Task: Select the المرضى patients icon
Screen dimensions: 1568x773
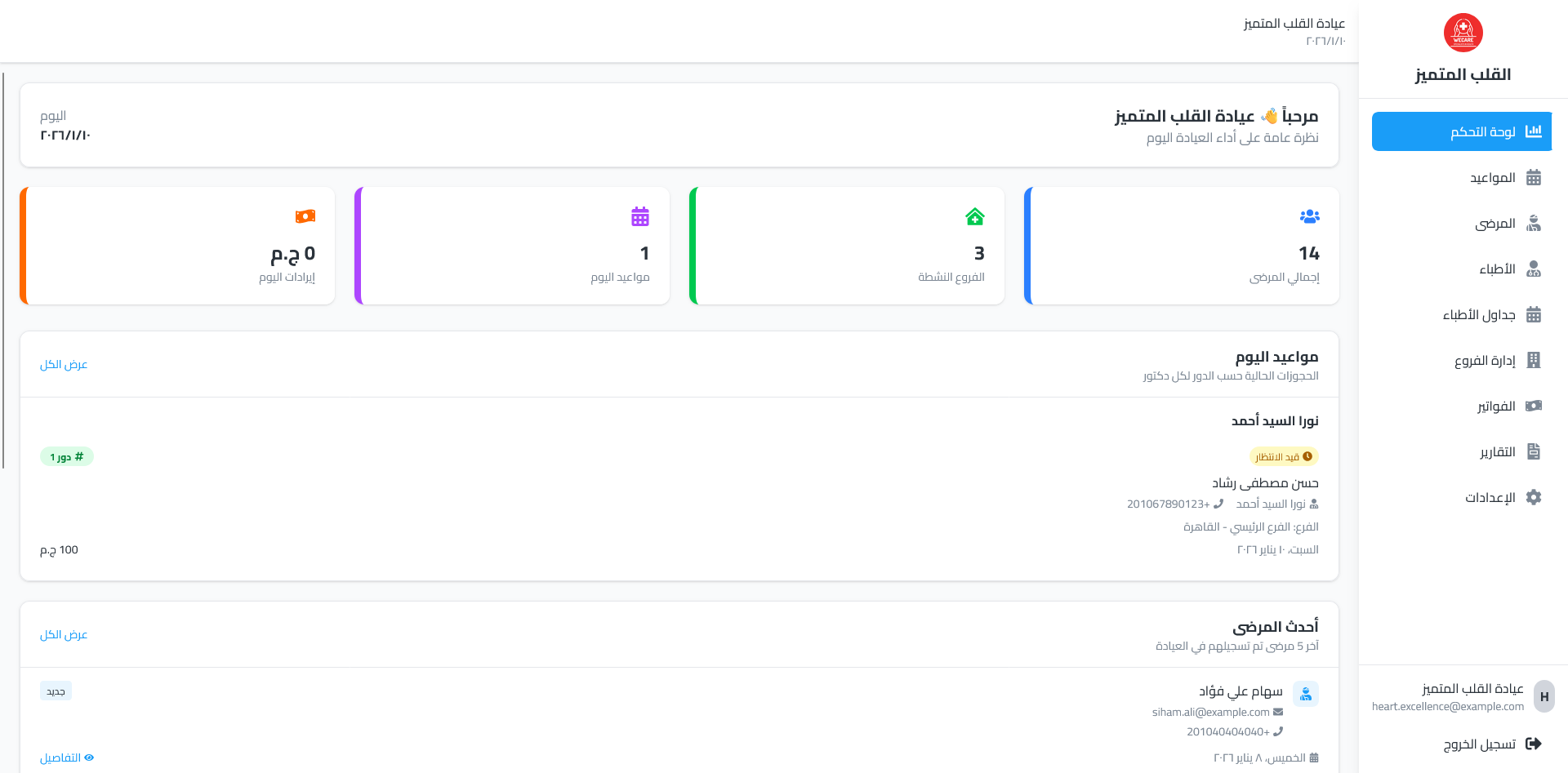Action: click(1534, 223)
